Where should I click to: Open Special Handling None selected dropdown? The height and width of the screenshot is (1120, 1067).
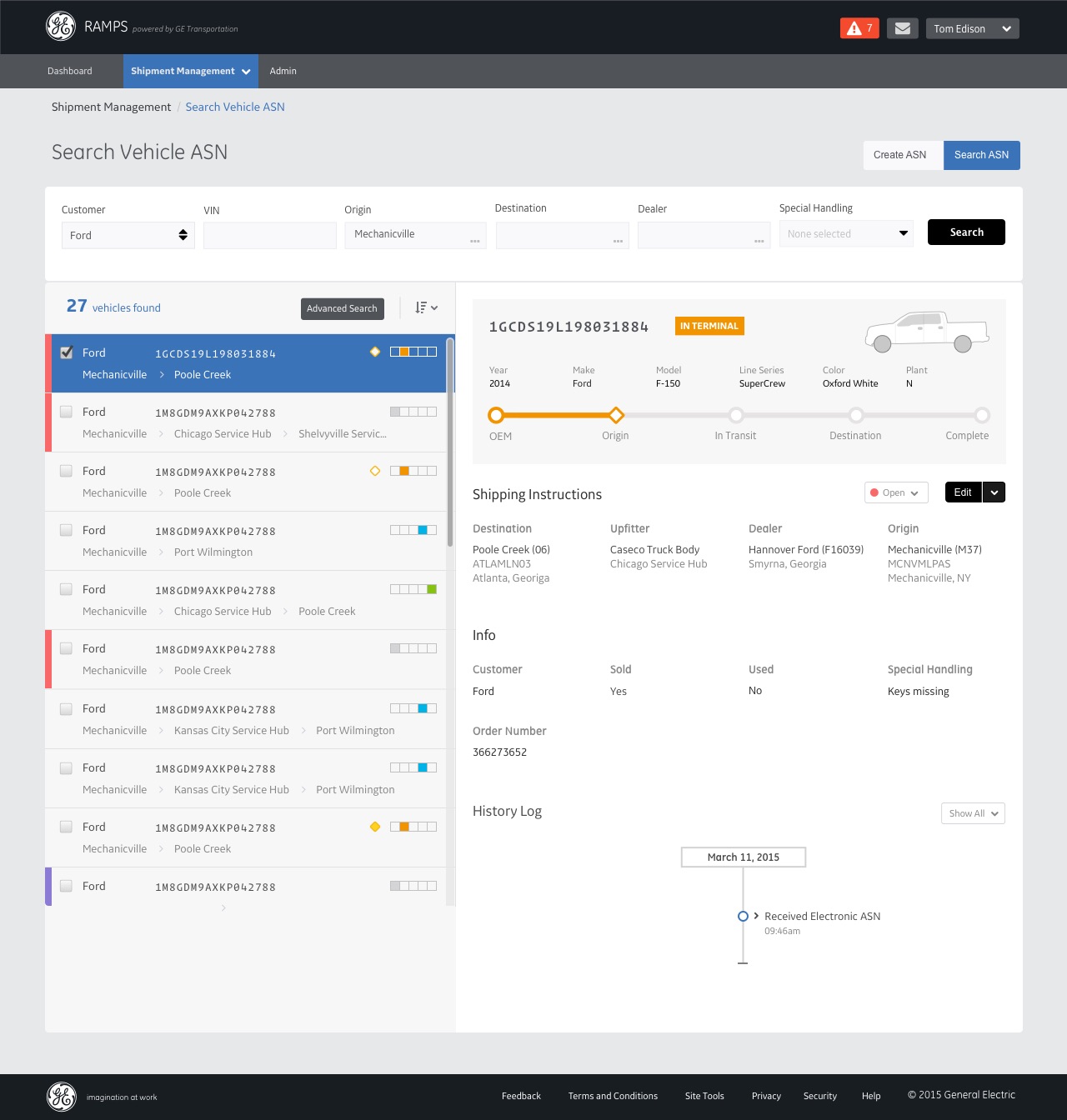click(x=846, y=233)
